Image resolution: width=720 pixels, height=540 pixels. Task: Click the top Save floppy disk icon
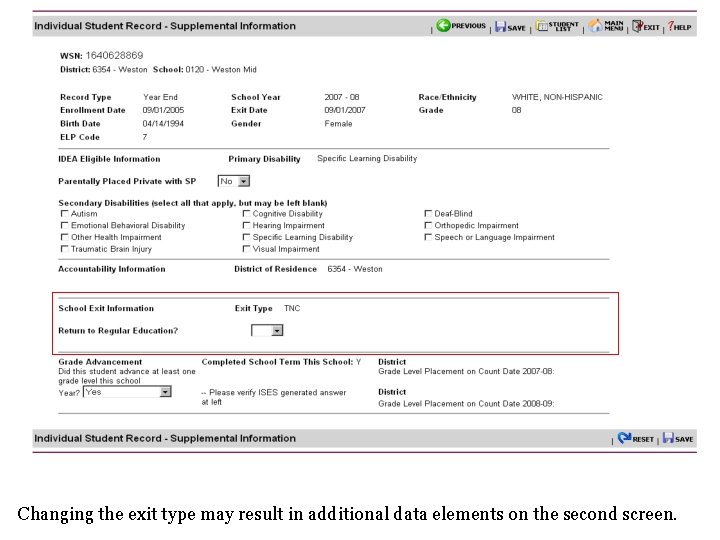[500, 27]
